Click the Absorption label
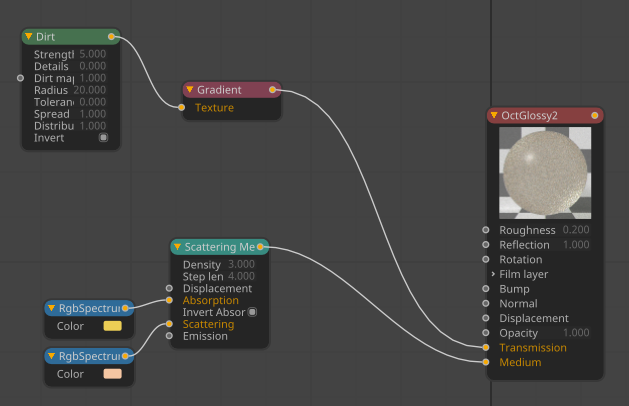629x406 pixels. pyautogui.click(x=211, y=300)
